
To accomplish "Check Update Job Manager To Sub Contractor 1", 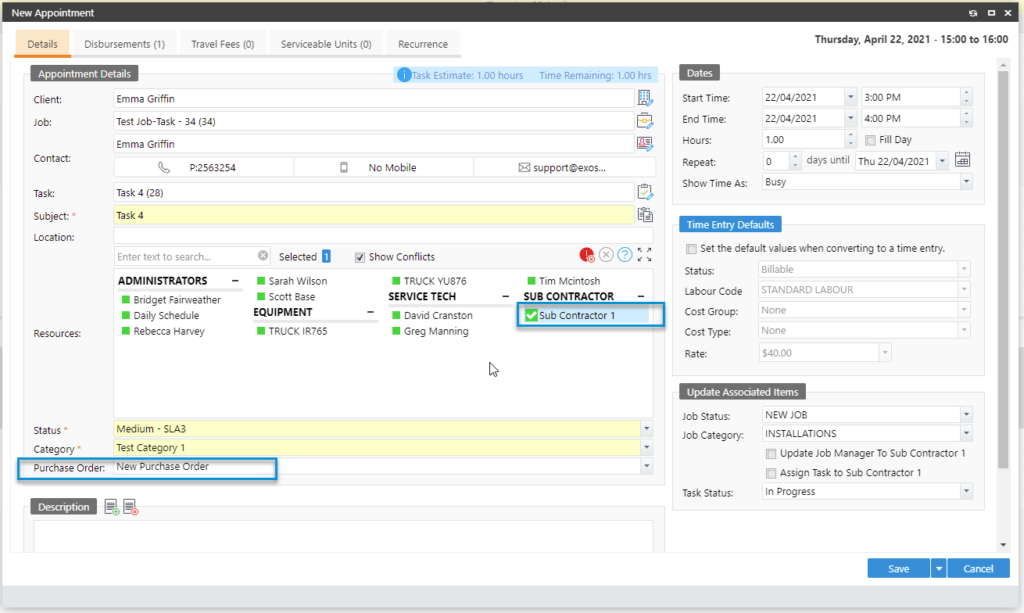I will 771,454.
